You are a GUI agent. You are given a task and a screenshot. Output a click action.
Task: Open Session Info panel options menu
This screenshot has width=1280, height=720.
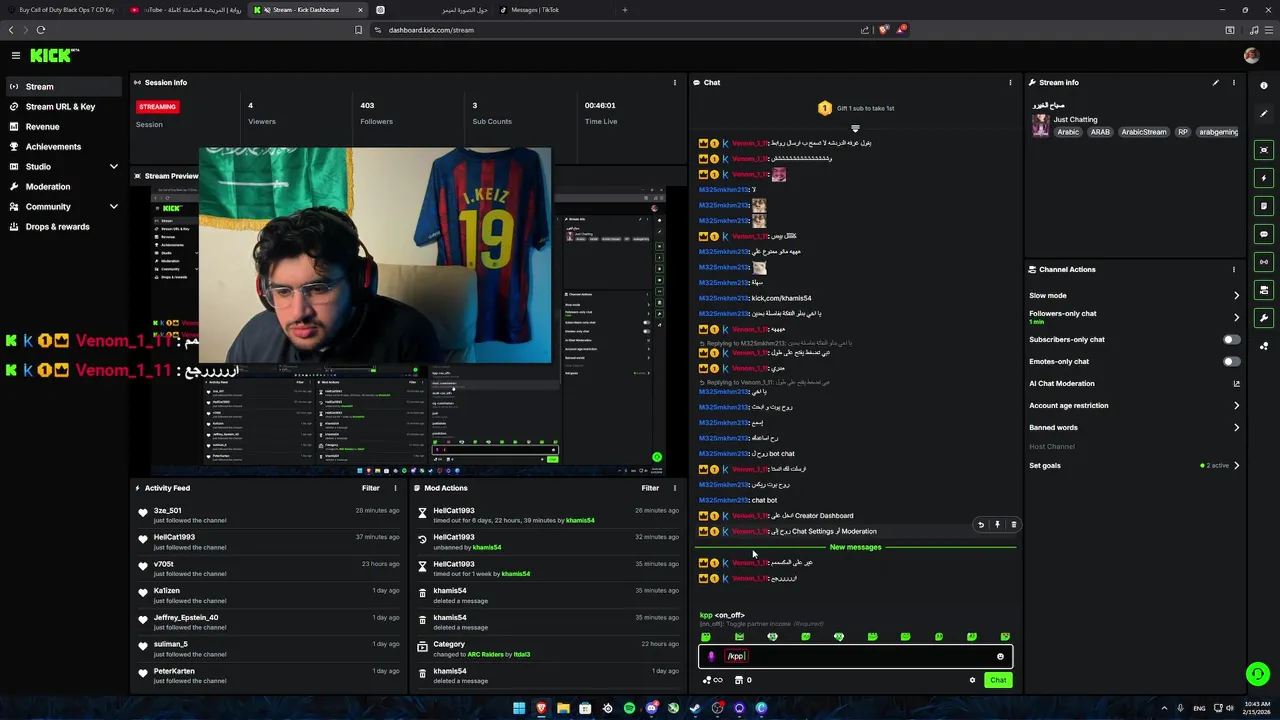pos(674,83)
